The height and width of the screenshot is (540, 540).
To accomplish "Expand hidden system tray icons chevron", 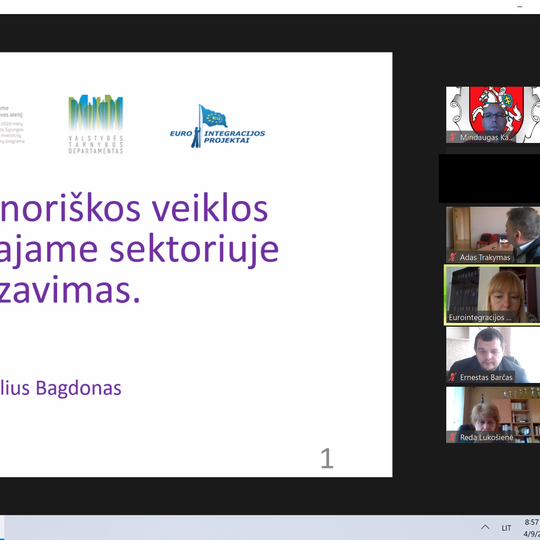I will pos(485,527).
